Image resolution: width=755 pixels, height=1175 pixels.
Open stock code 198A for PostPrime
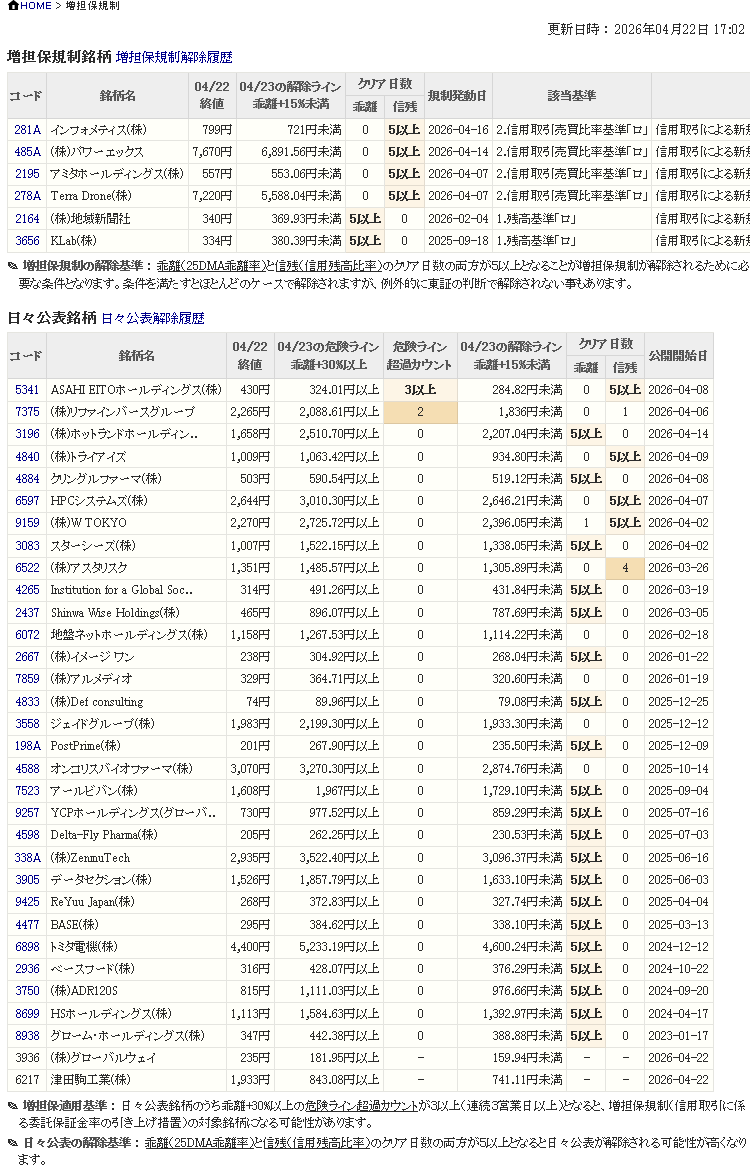click(x=27, y=746)
